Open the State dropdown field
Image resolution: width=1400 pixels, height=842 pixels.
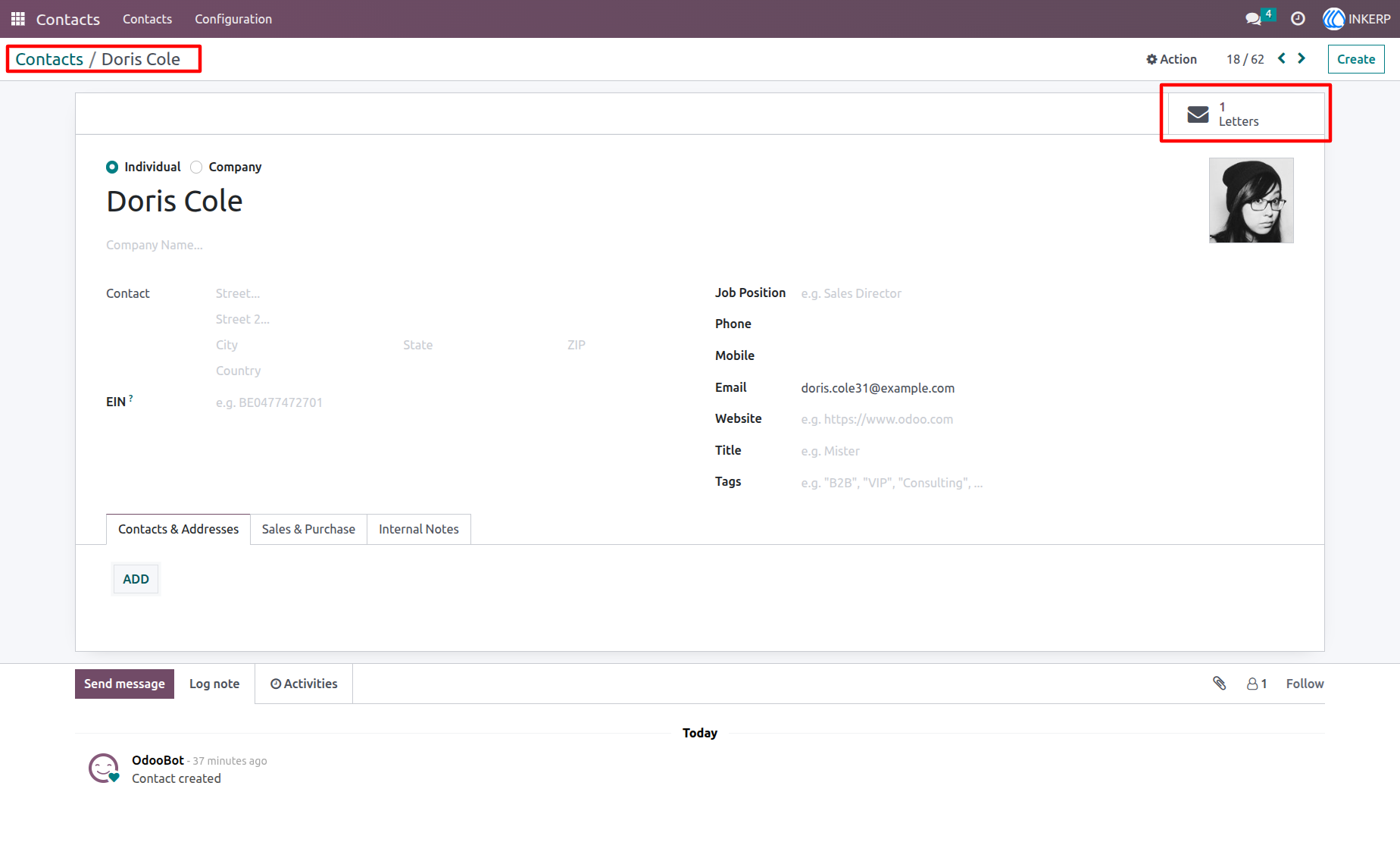[479, 345]
